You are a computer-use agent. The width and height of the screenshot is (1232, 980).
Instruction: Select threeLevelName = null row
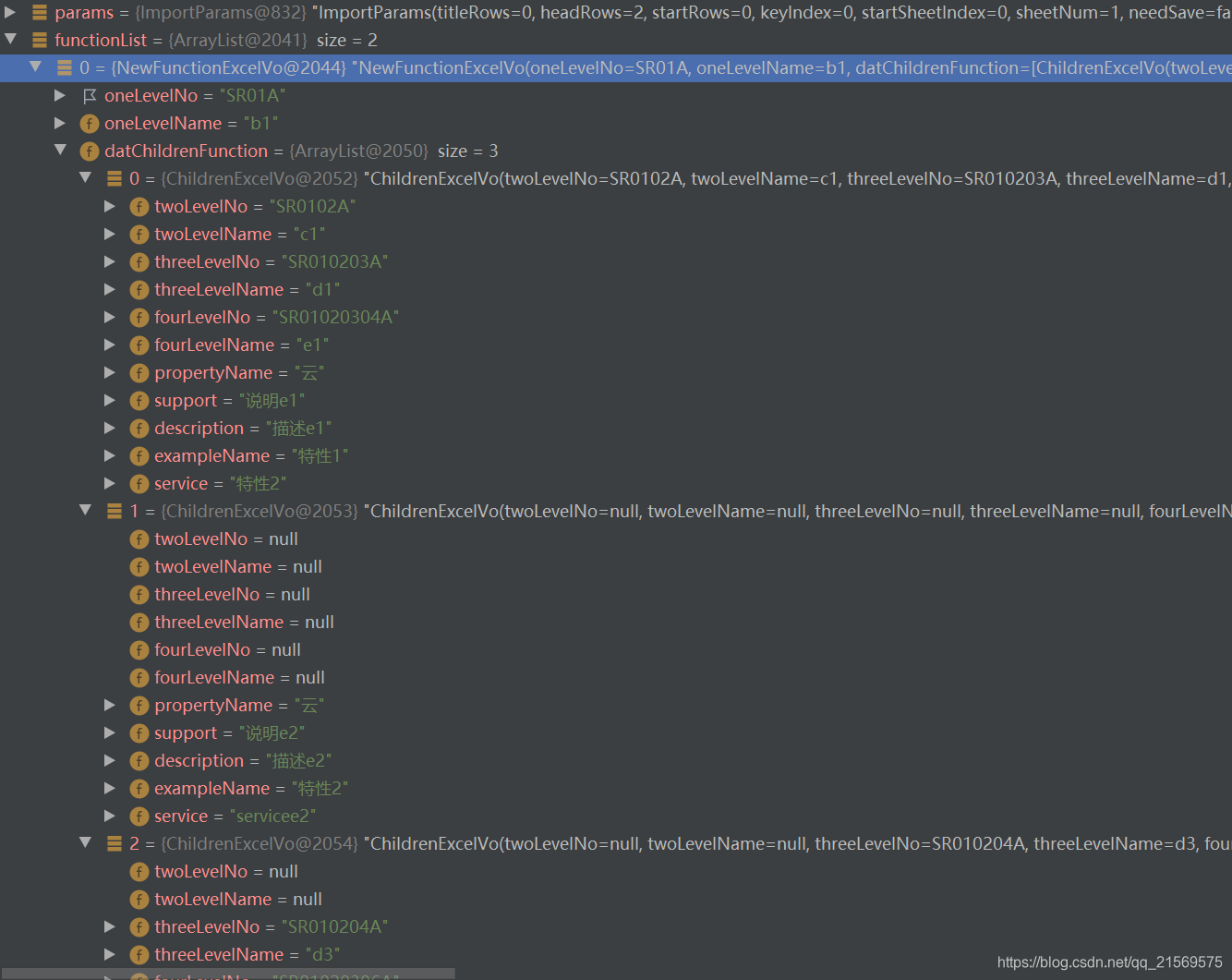point(616,623)
